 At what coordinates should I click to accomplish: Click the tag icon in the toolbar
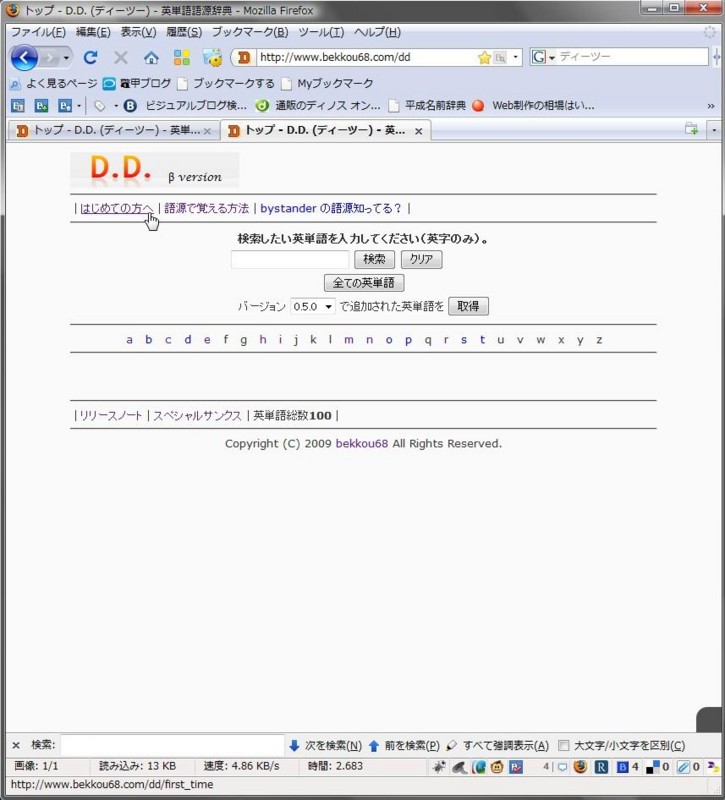[99, 106]
